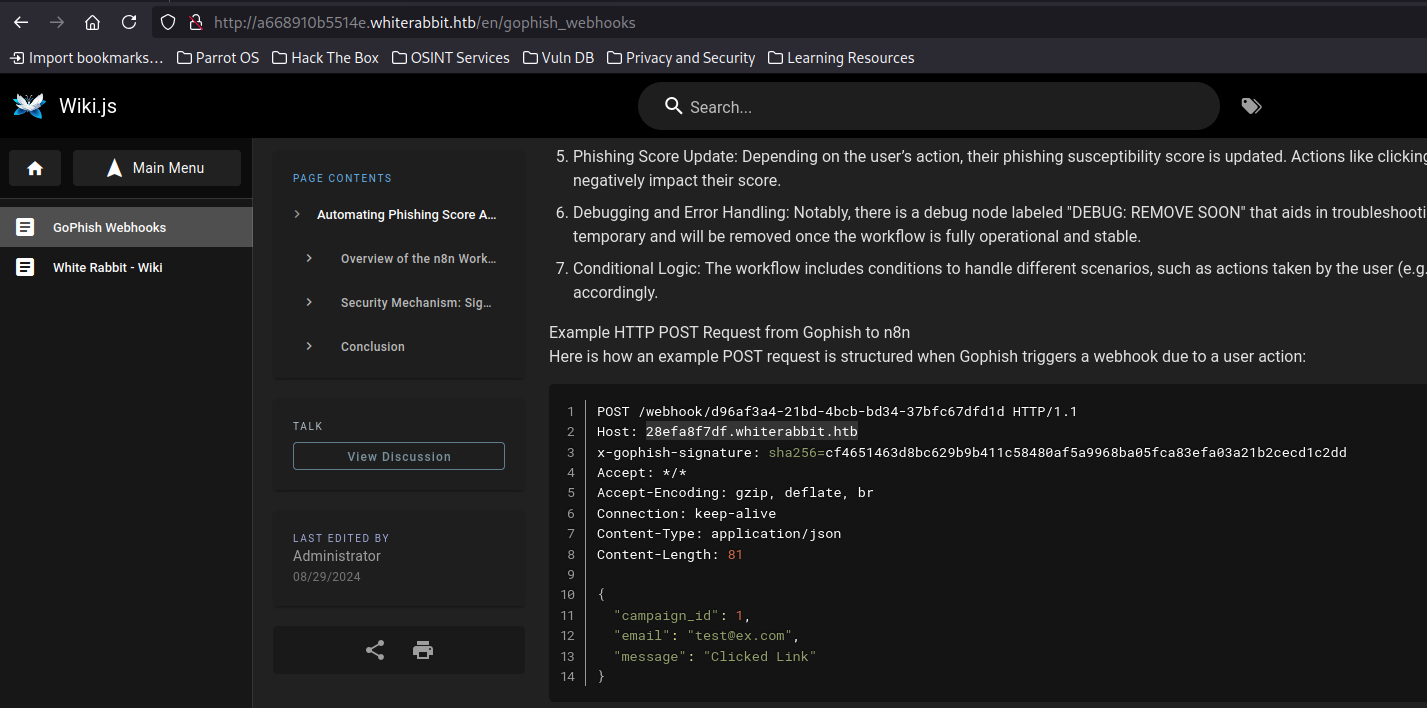Viewport: 1427px width, 708px height.
Task: Click the shield tracking protection icon
Action: pos(168,22)
